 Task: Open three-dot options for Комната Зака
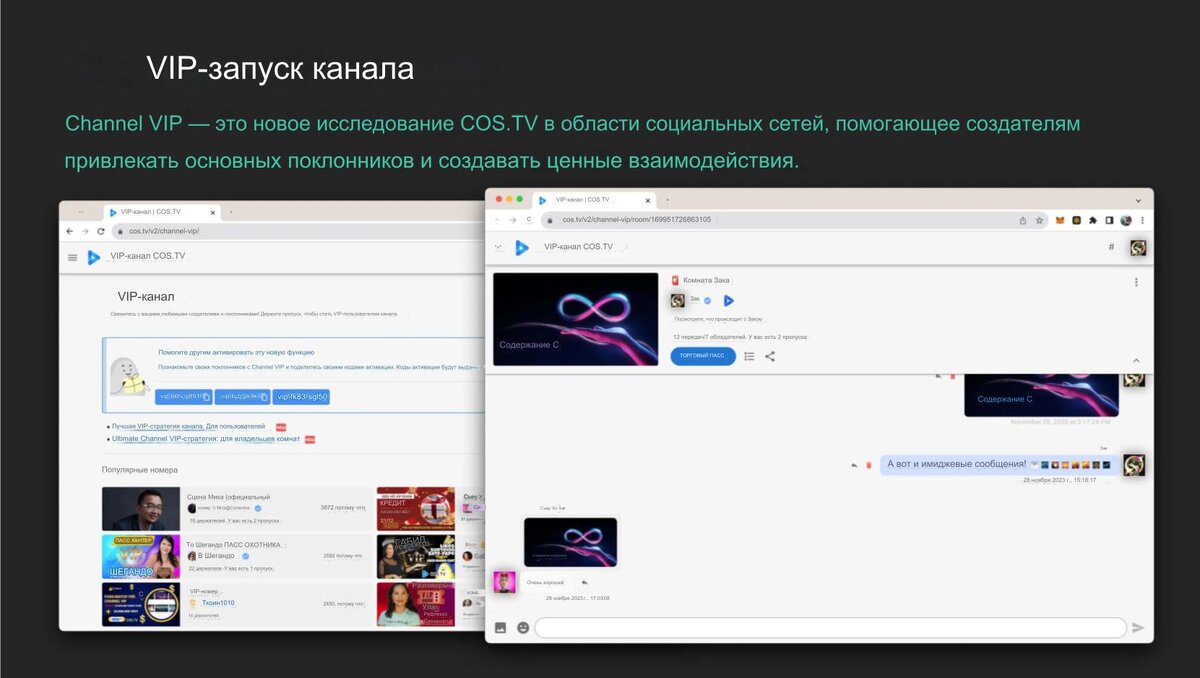pos(1136,282)
